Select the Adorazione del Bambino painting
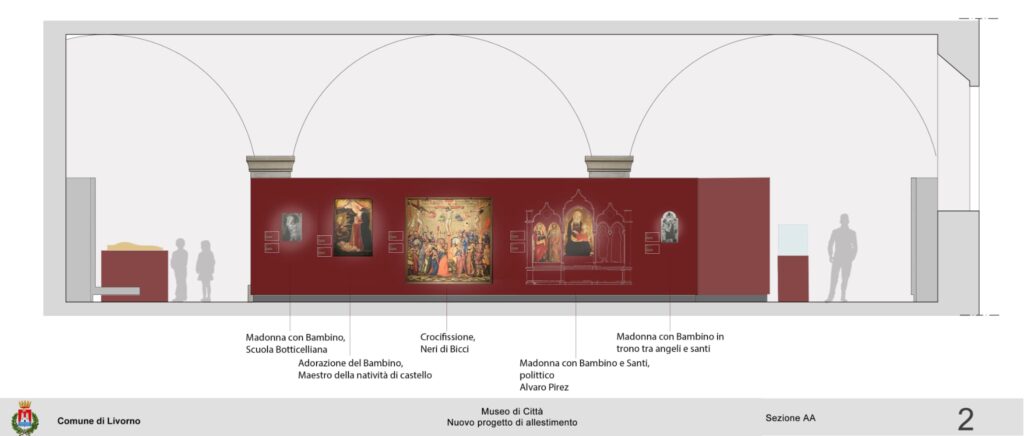 point(352,227)
